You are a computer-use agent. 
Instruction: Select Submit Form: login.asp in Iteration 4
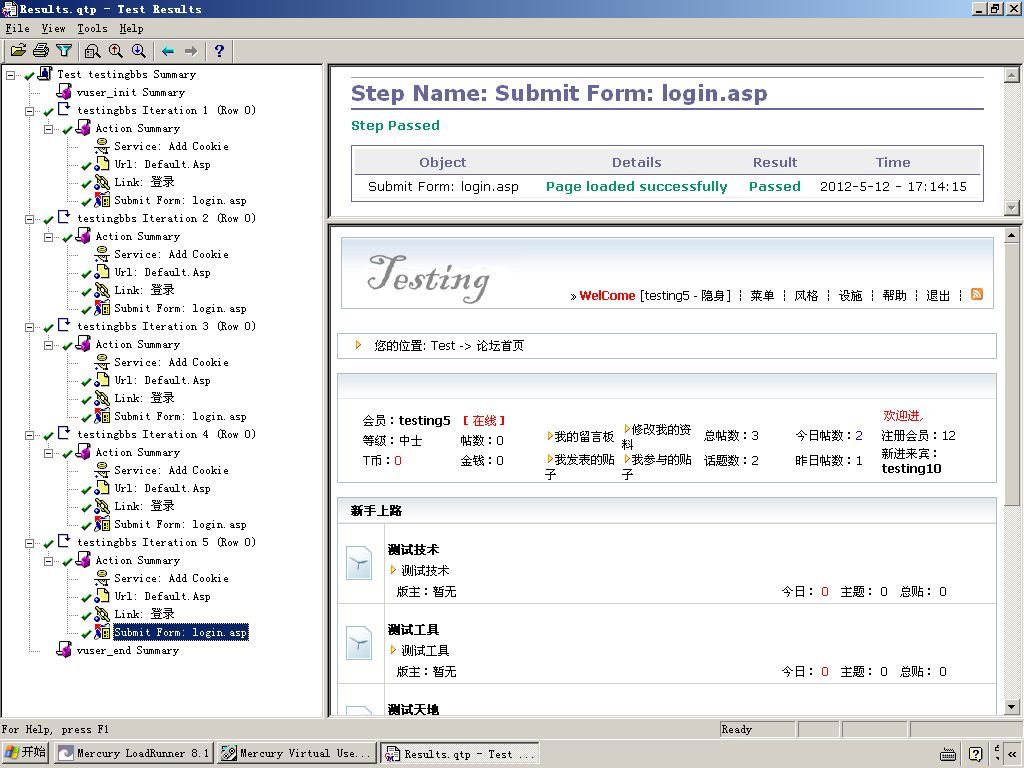(180, 524)
